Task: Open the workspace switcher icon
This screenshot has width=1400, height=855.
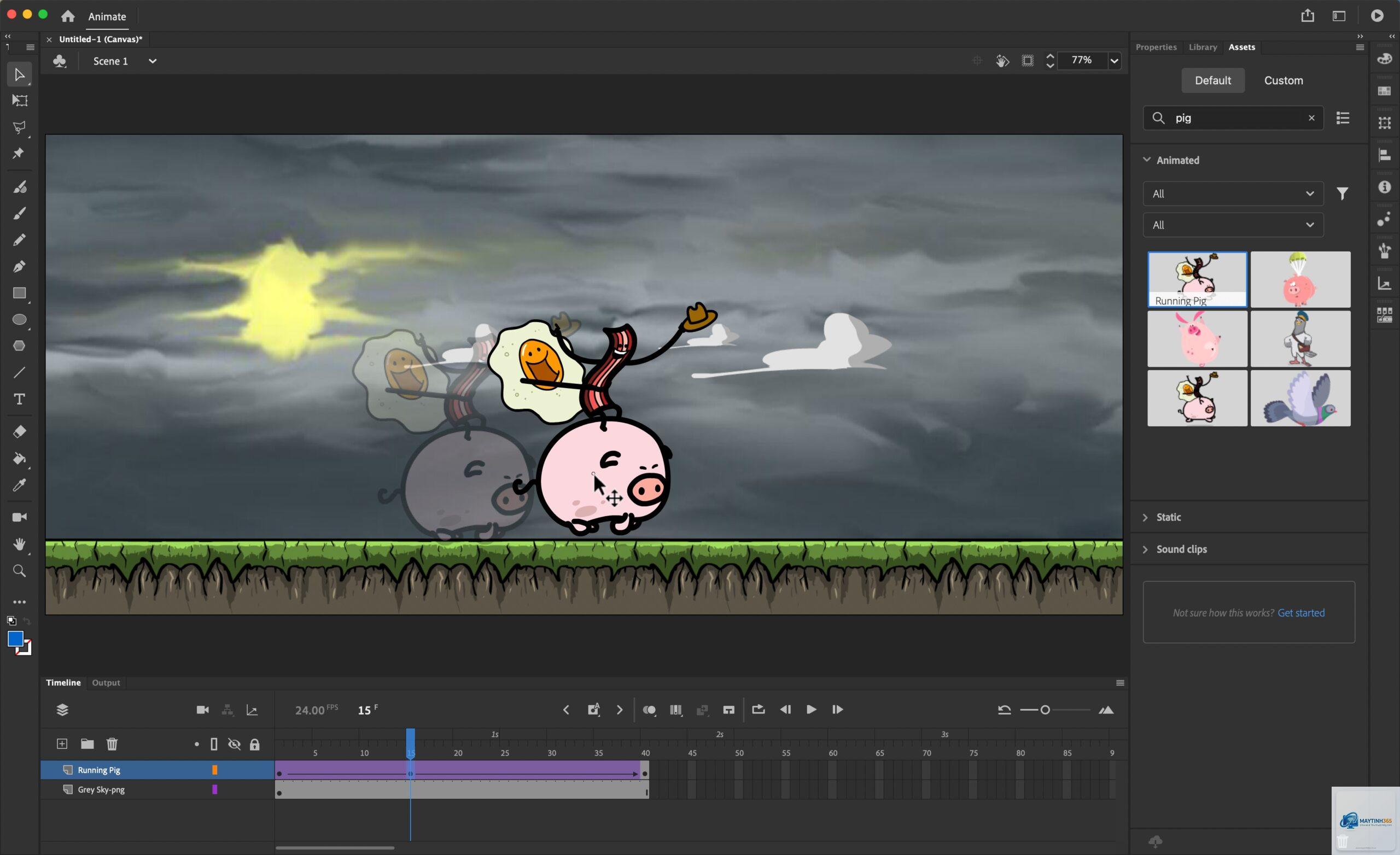Action: coord(1339,16)
